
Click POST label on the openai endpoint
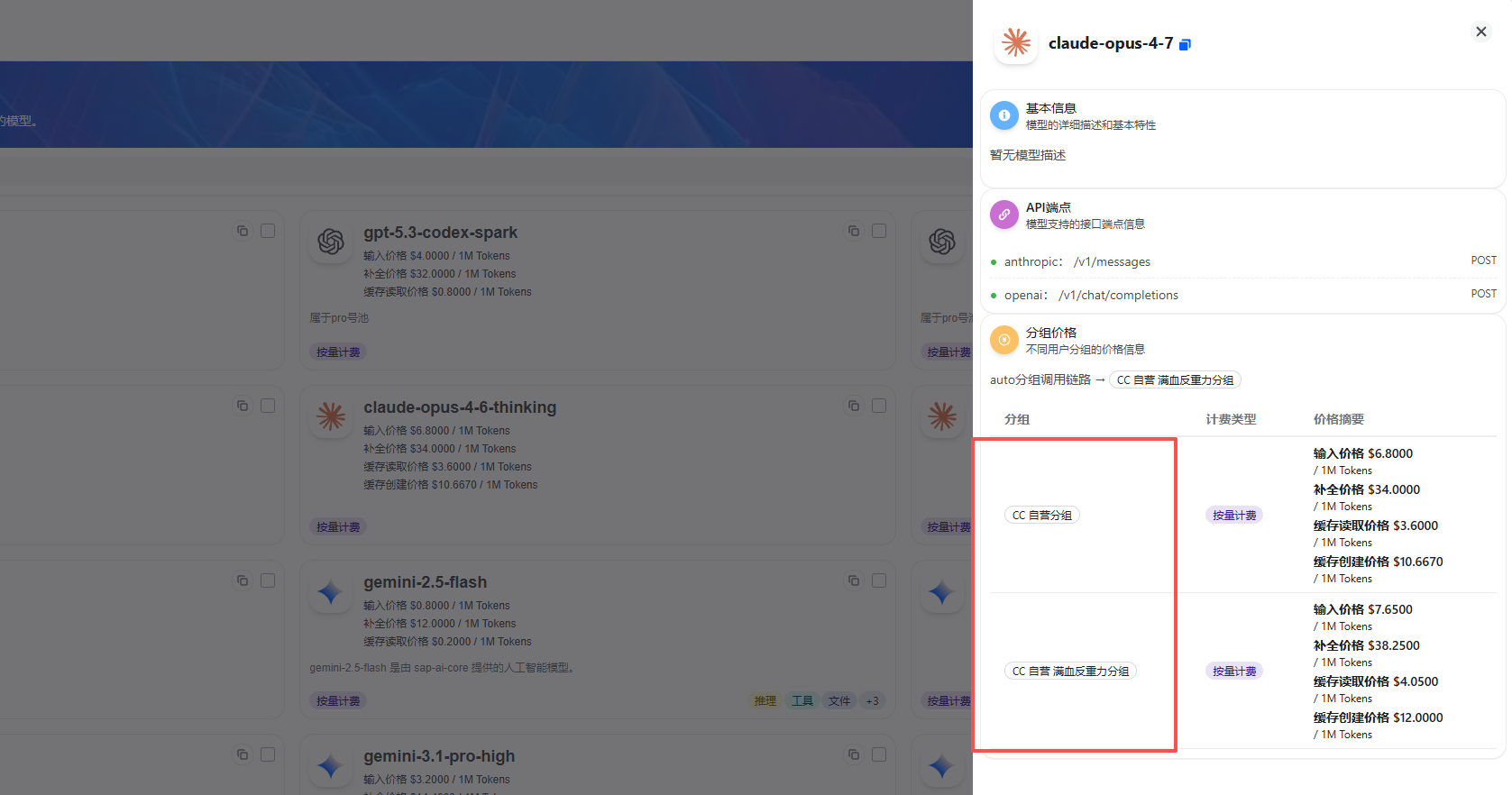coord(1483,294)
